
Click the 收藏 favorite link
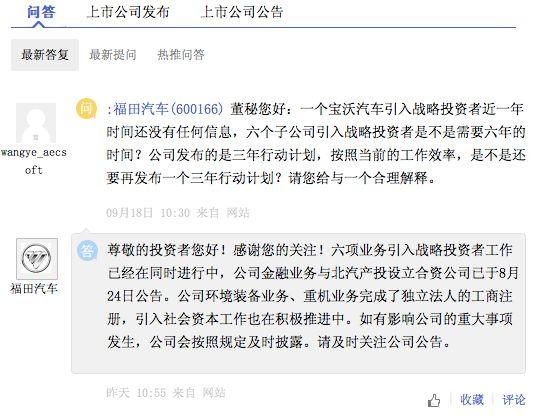tap(472, 400)
